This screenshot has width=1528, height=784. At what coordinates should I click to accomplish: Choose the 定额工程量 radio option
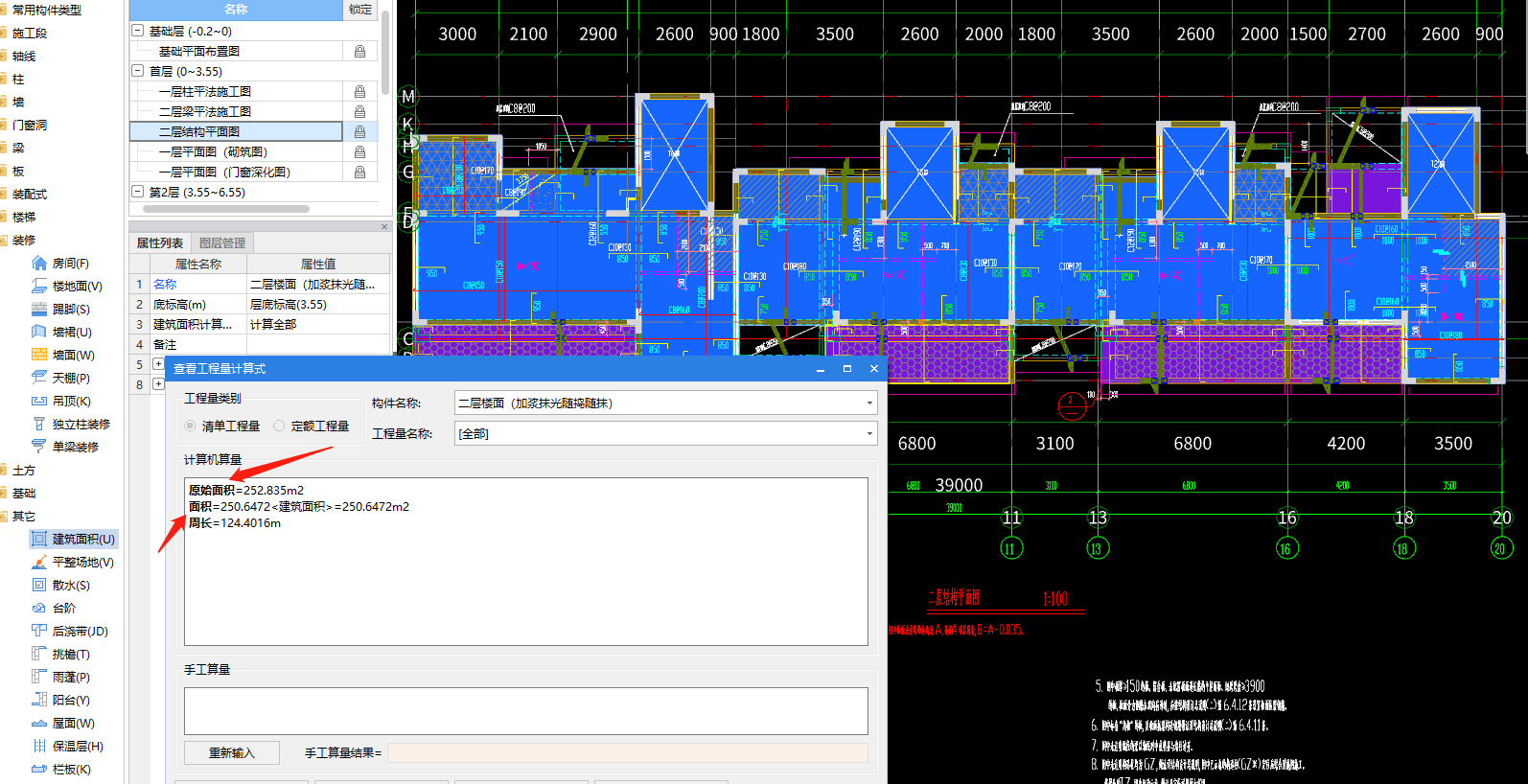tap(279, 426)
